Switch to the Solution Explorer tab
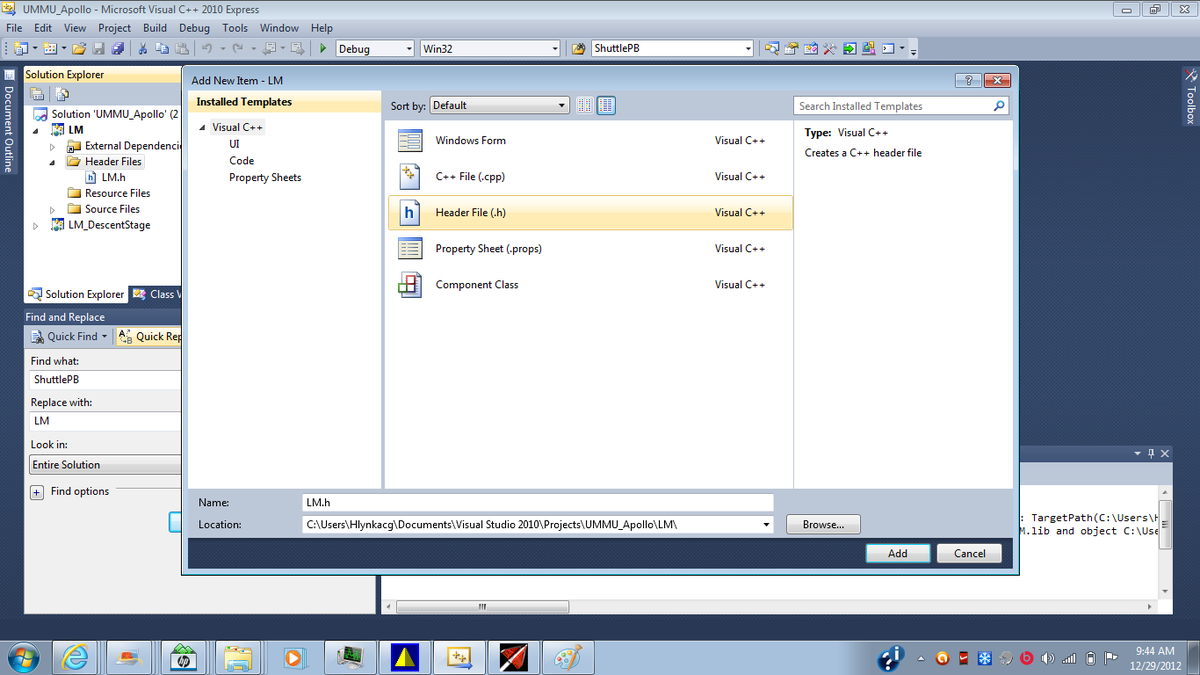Screen dimensions: 1200x675 pos(76,294)
